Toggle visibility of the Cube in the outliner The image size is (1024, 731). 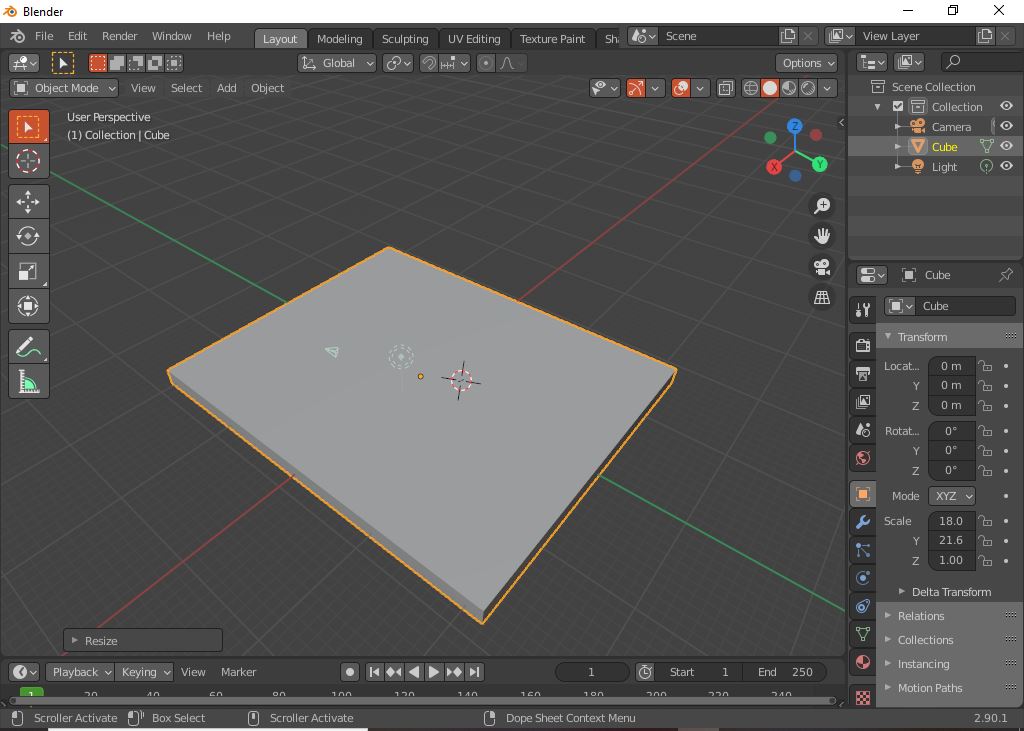click(1006, 146)
